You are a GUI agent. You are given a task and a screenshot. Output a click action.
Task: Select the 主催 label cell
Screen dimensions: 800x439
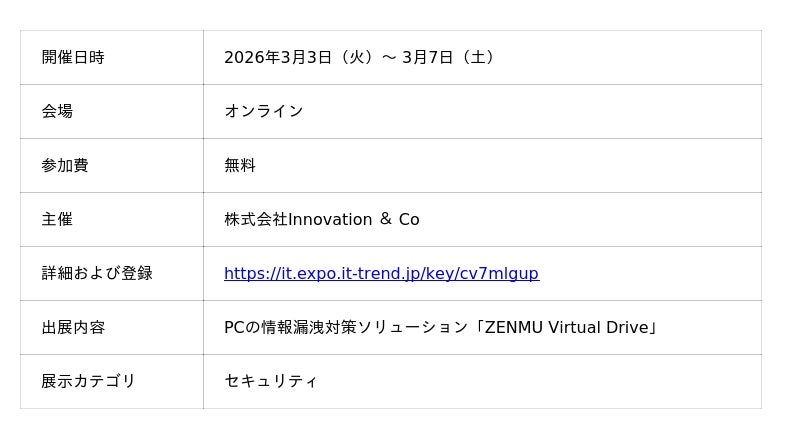[57, 219]
